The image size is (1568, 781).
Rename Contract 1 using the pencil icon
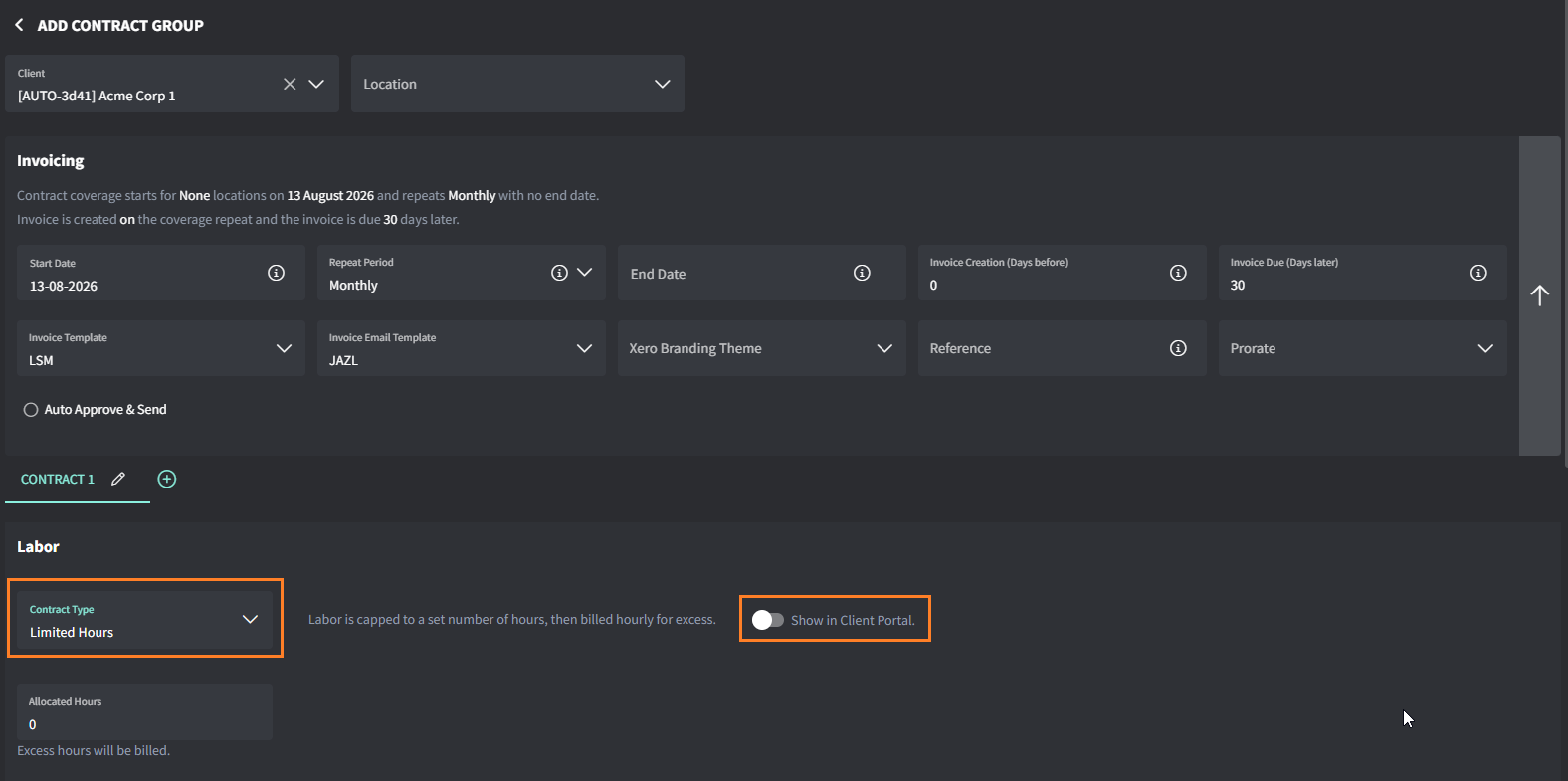click(118, 480)
